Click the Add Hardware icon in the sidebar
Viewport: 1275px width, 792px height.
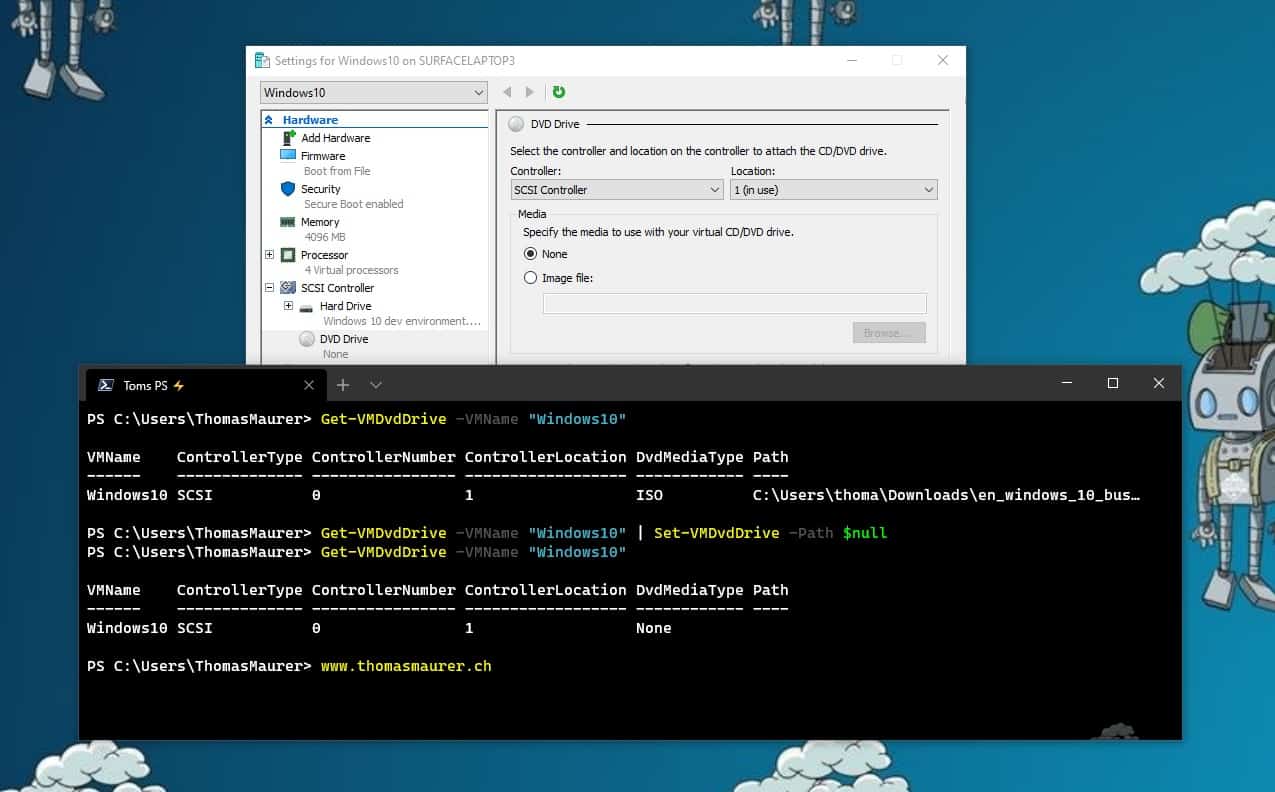288,138
